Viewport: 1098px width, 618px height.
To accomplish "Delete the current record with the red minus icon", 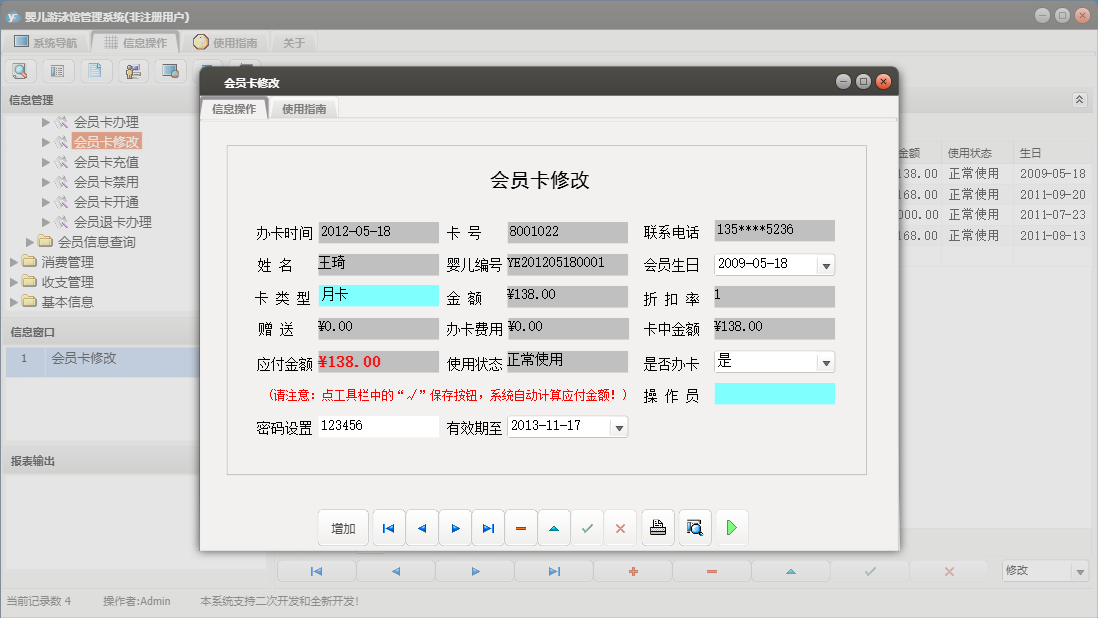I will point(520,527).
